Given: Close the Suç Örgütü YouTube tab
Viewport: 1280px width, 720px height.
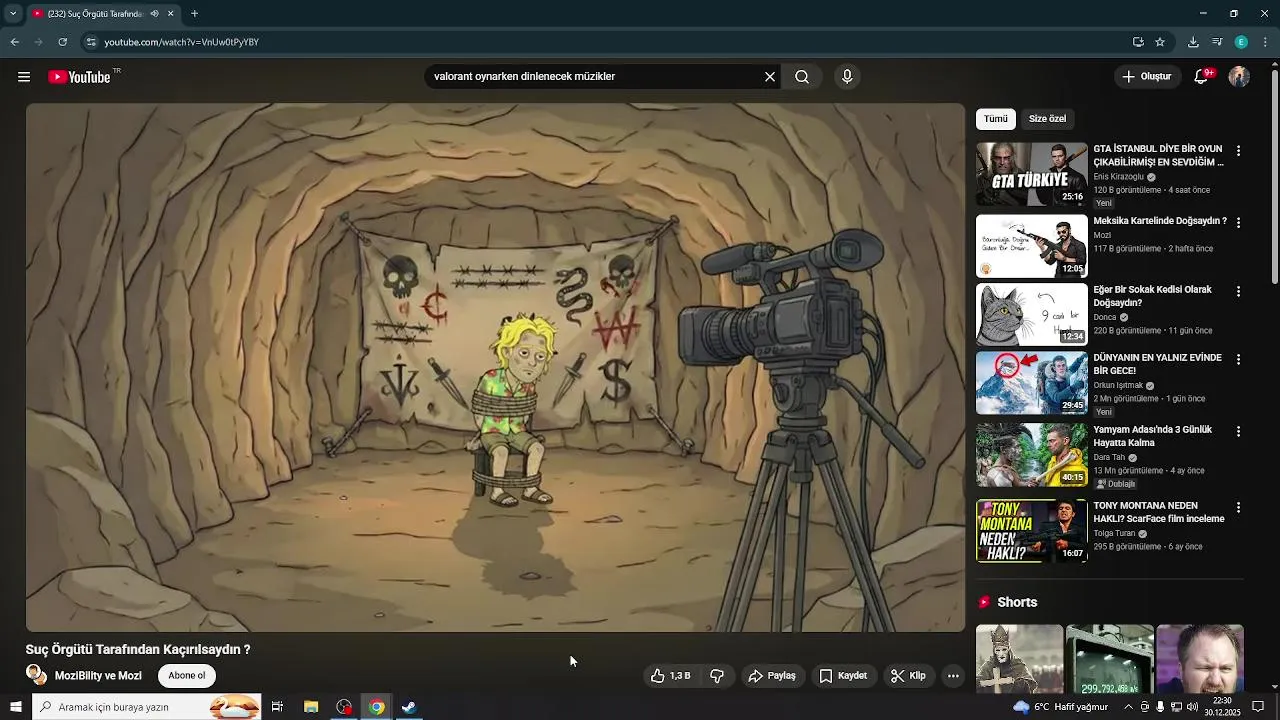Looking at the screenshot, I should click(170, 14).
